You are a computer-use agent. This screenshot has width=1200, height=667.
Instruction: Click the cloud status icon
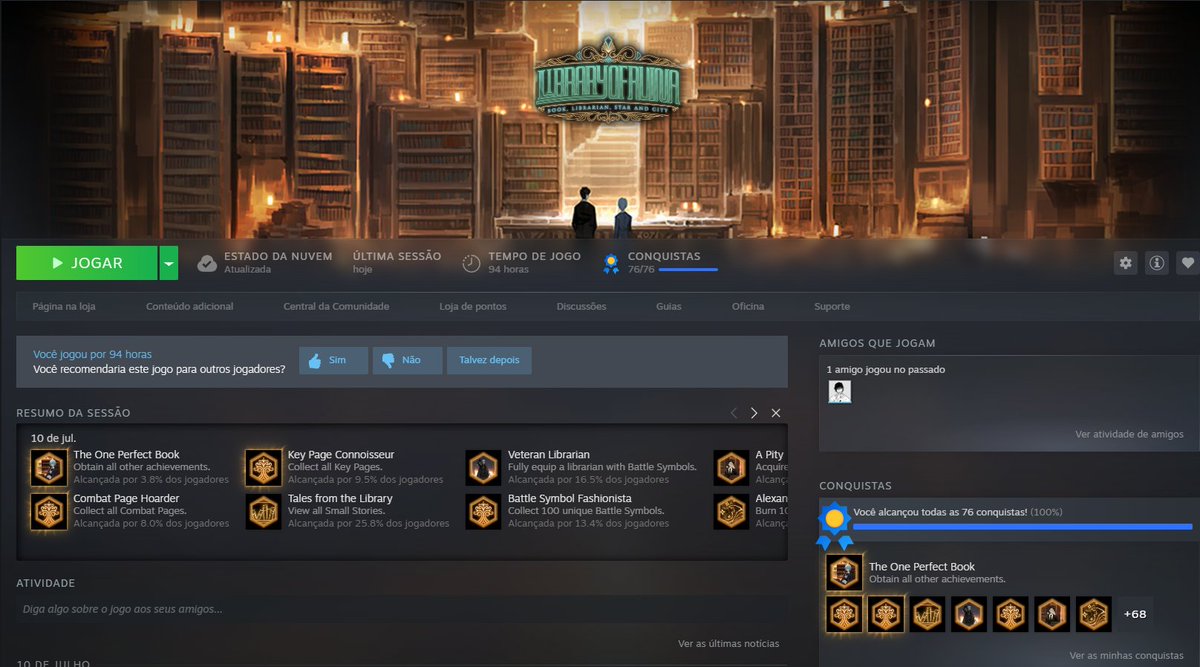pos(207,263)
